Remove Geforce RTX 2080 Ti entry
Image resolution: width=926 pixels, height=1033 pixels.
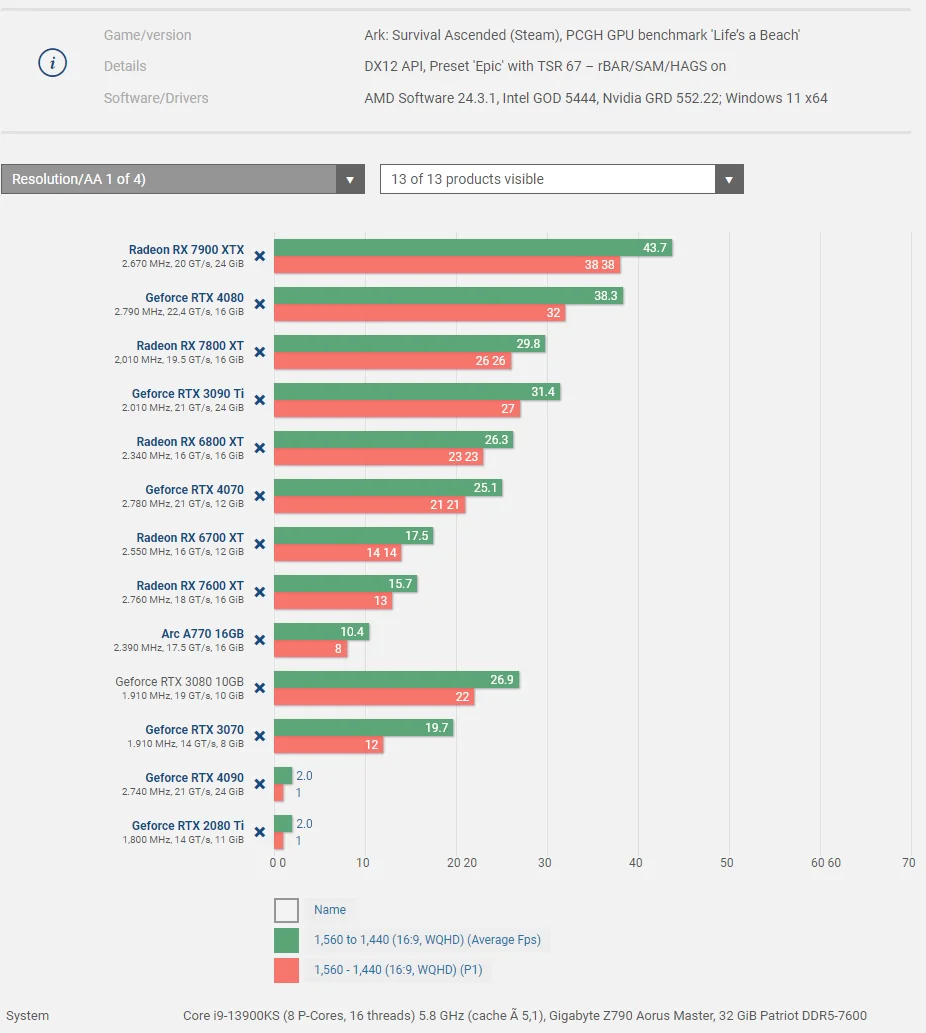(x=260, y=833)
